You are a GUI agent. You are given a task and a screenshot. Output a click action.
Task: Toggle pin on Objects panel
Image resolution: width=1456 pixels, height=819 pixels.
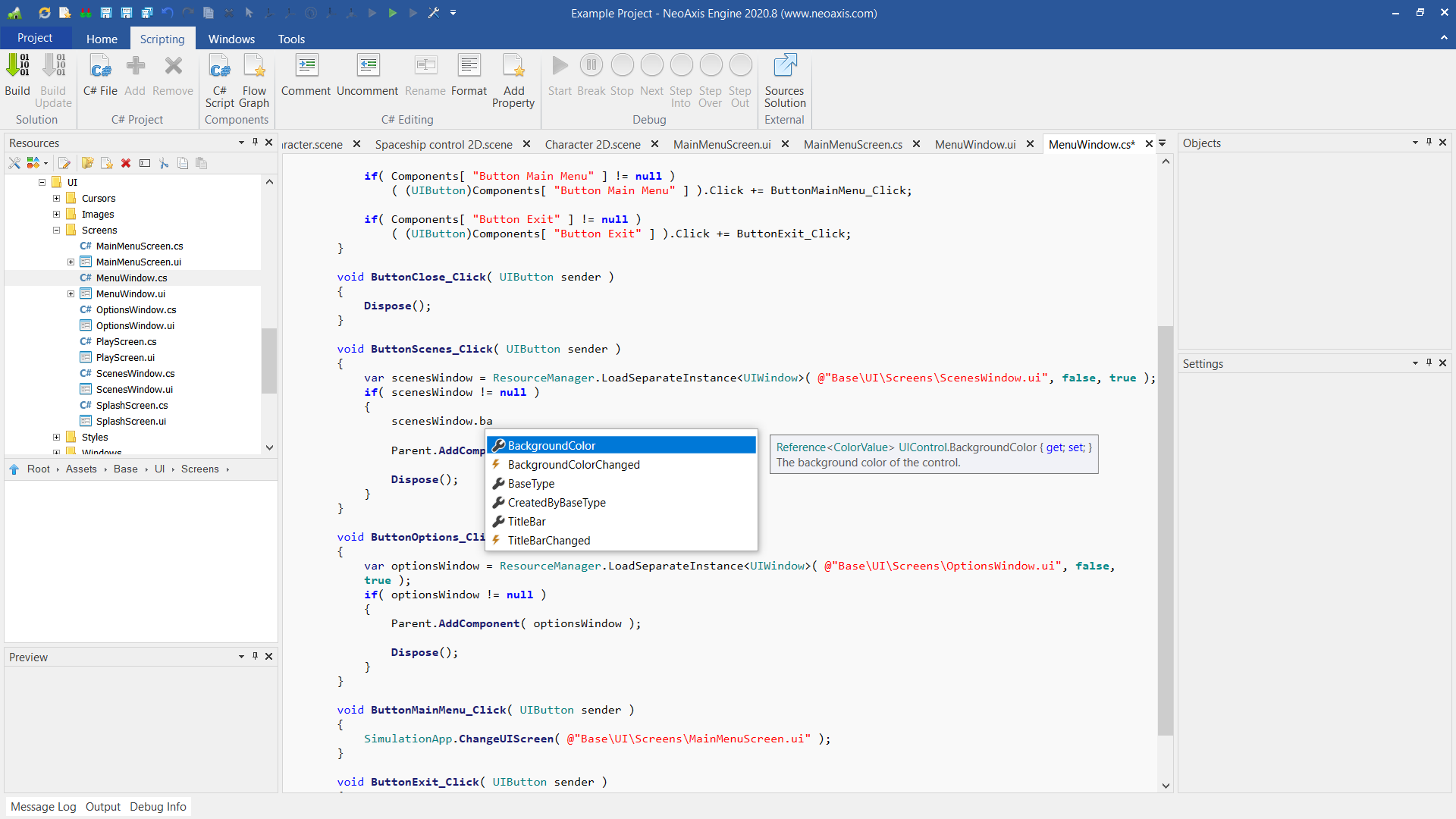pyautogui.click(x=1429, y=143)
